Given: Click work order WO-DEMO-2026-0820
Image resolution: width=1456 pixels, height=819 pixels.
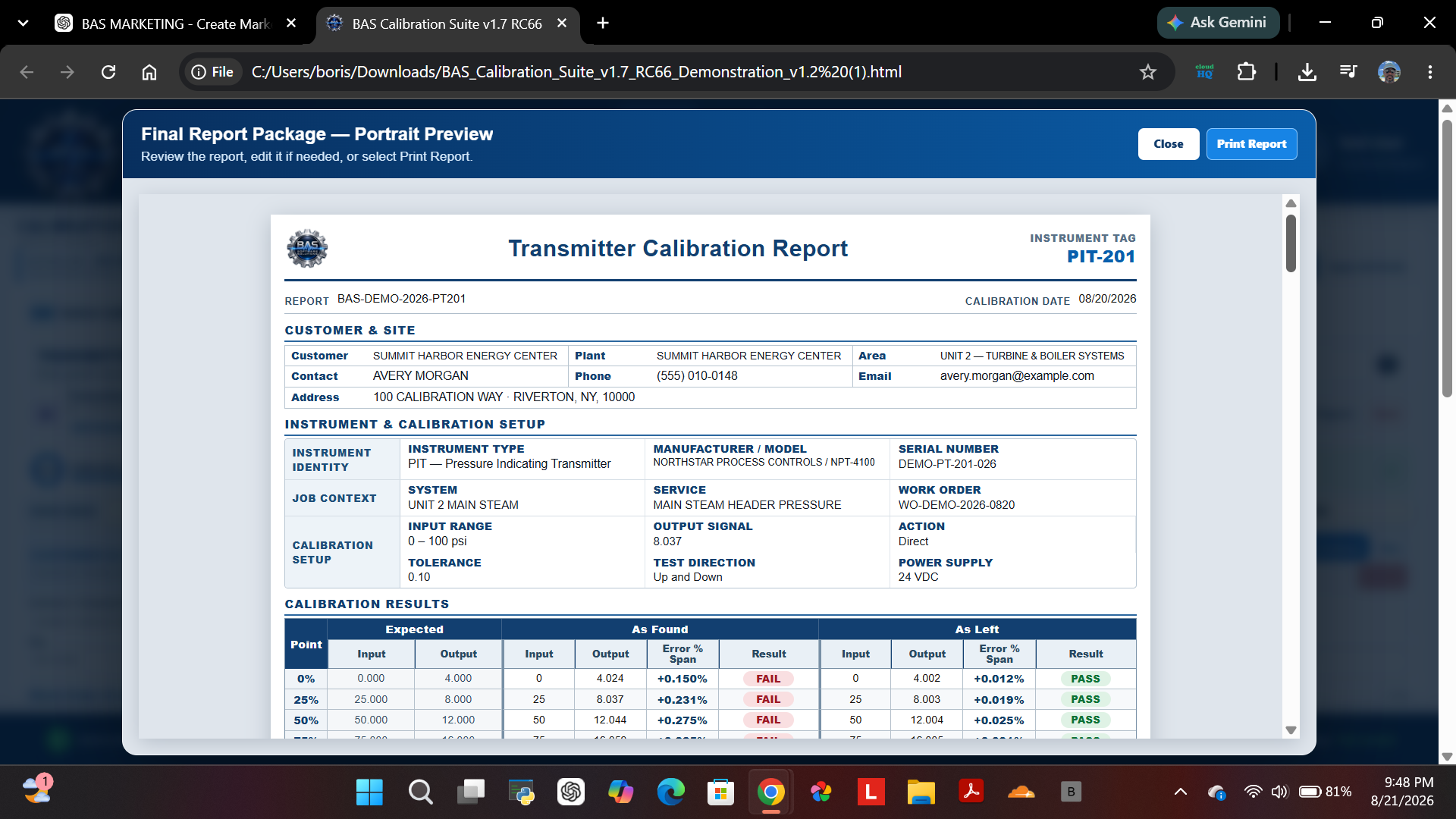Looking at the screenshot, I should click(x=956, y=505).
